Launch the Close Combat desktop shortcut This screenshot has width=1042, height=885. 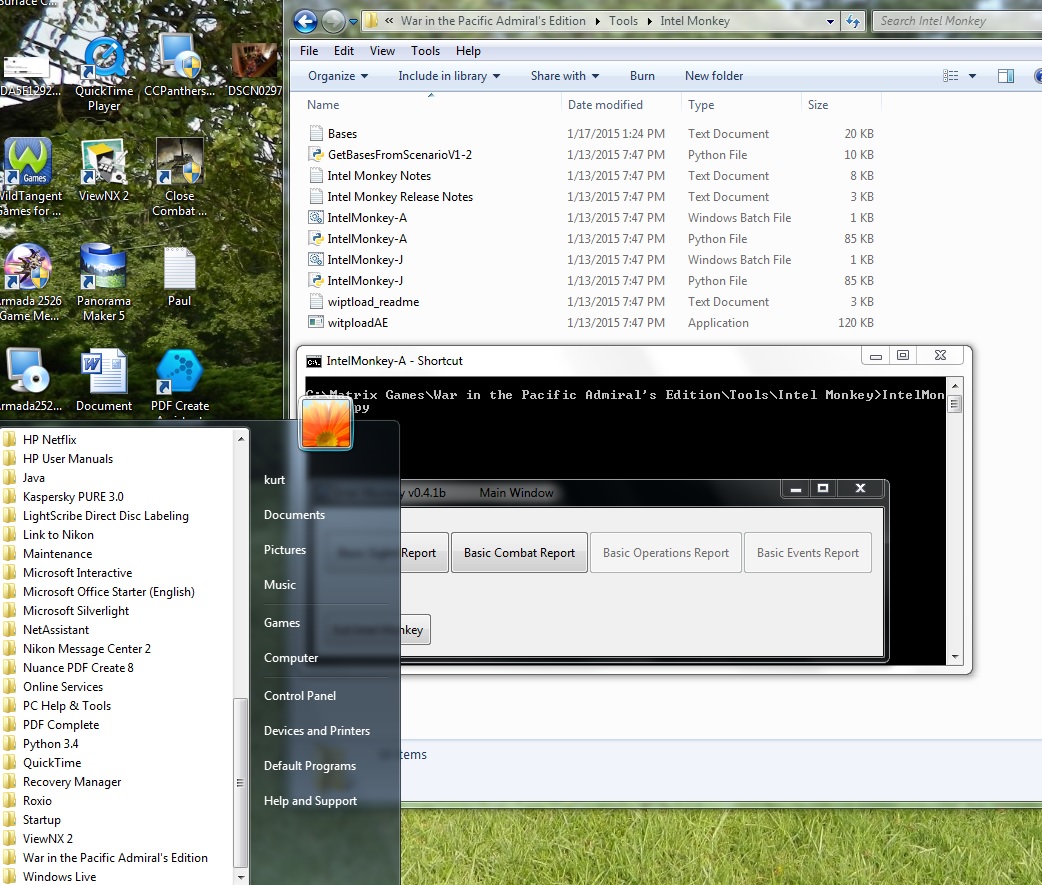179,177
